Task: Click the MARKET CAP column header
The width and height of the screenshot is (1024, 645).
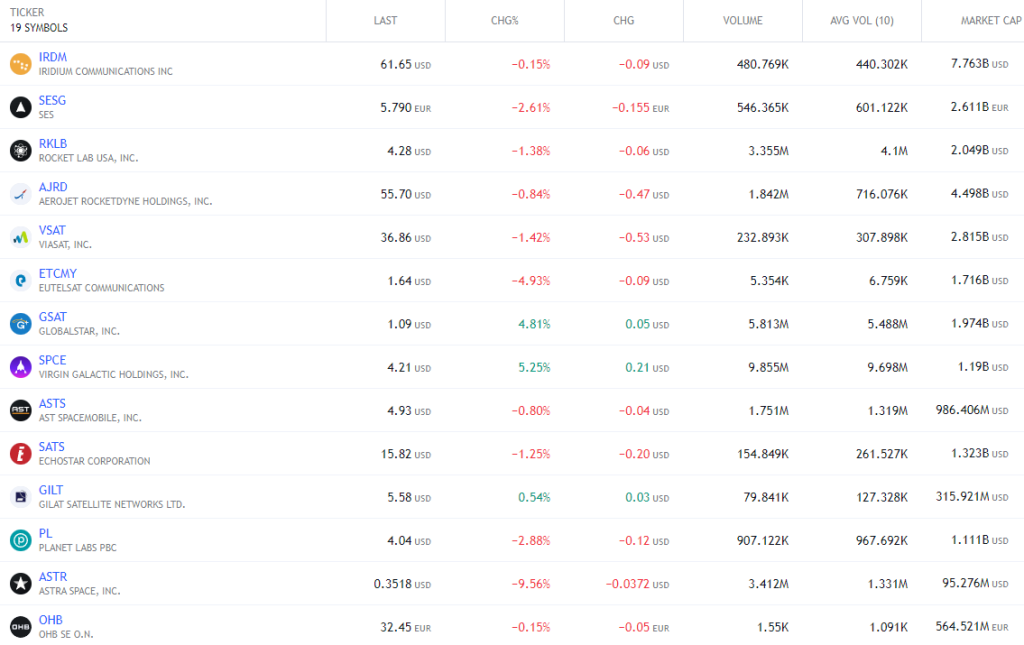Action: 991,21
